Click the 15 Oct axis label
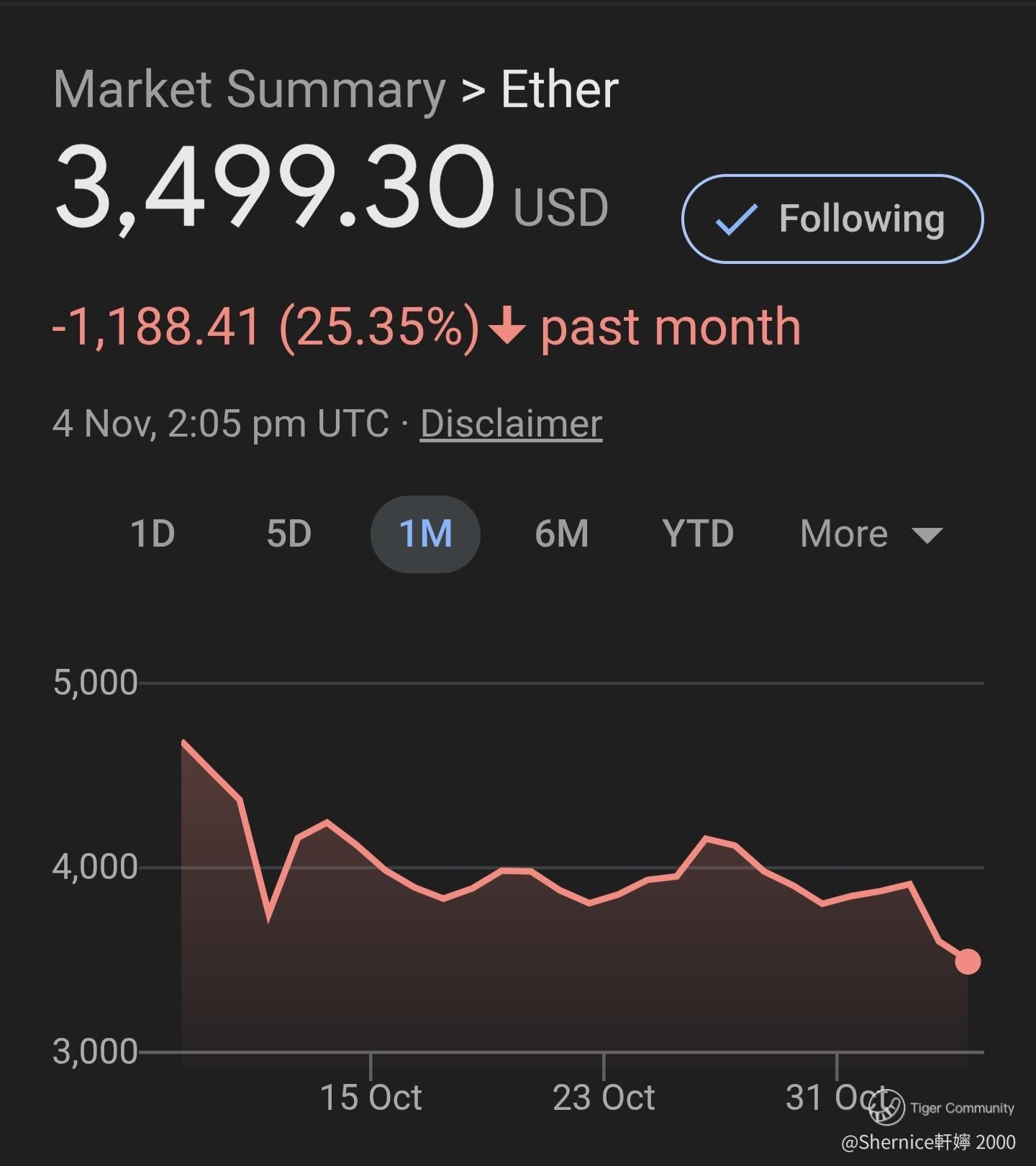 [x=371, y=1098]
